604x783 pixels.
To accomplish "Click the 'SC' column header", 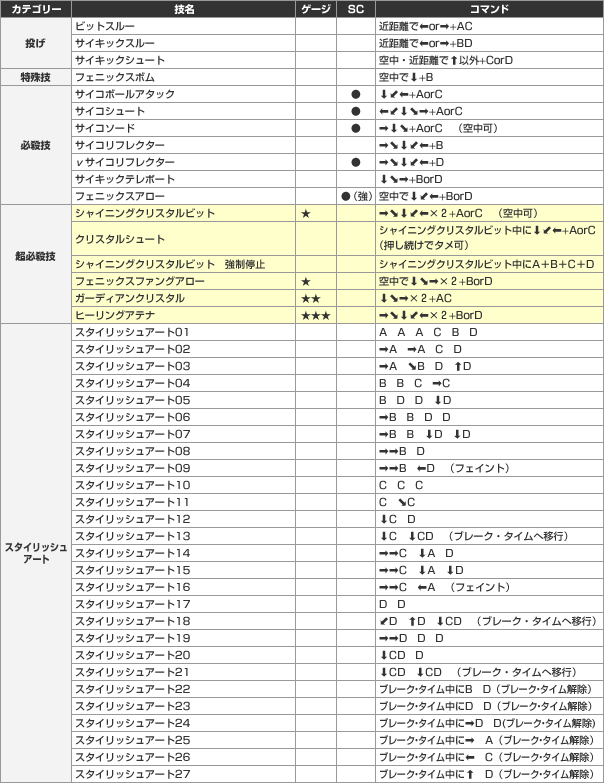I will coord(356,9).
